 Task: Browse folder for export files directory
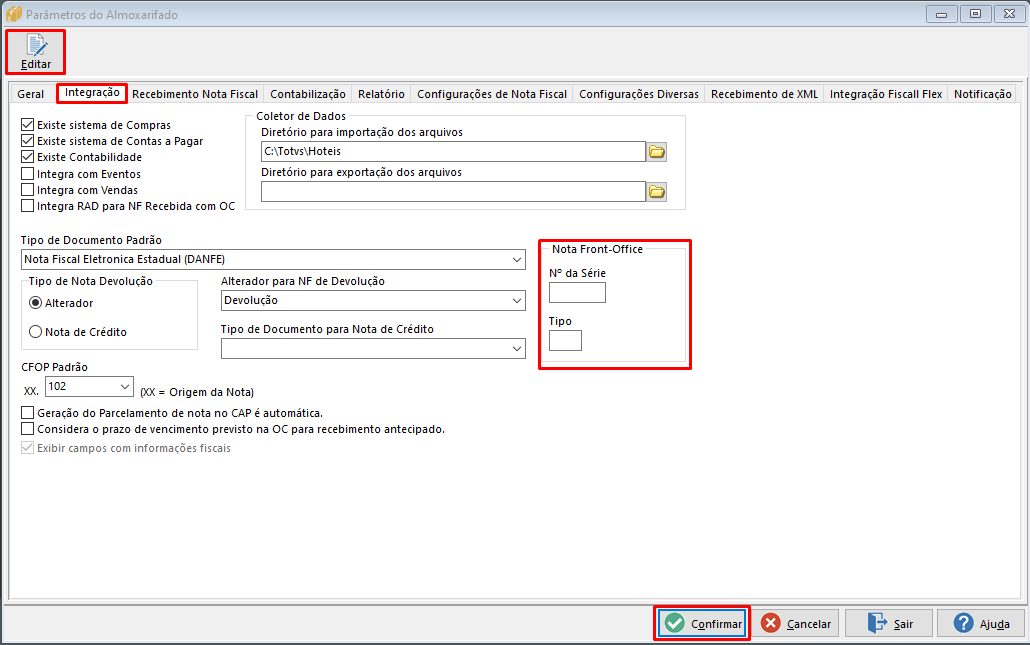pos(656,192)
